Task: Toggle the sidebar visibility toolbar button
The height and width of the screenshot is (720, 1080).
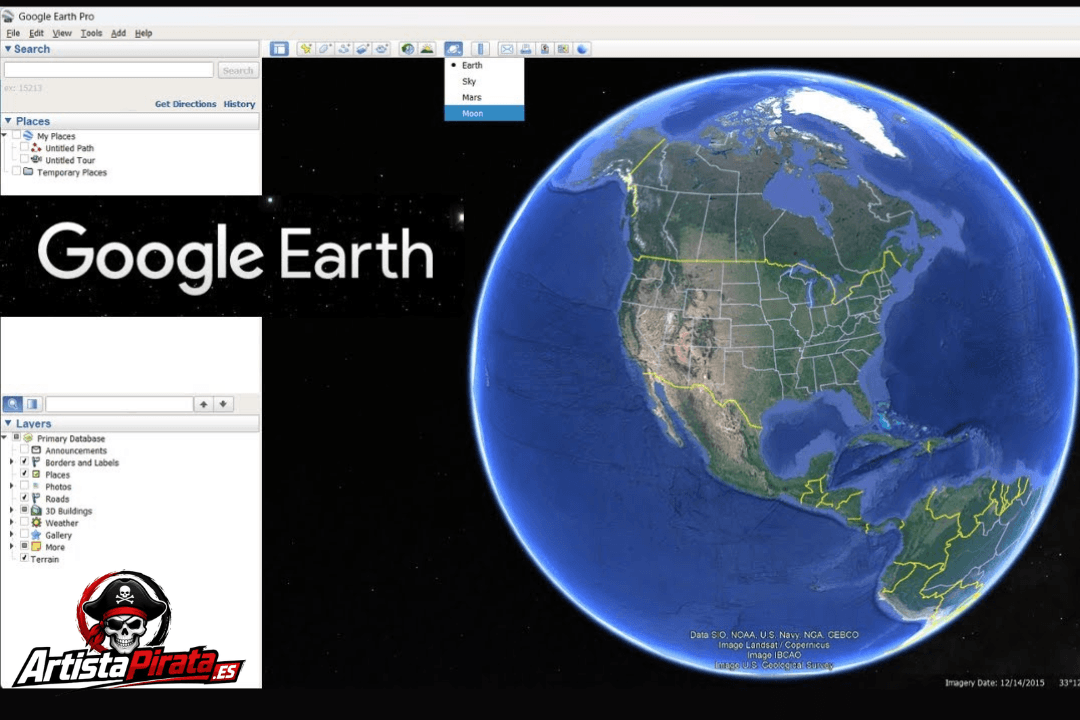Action: [x=279, y=49]
